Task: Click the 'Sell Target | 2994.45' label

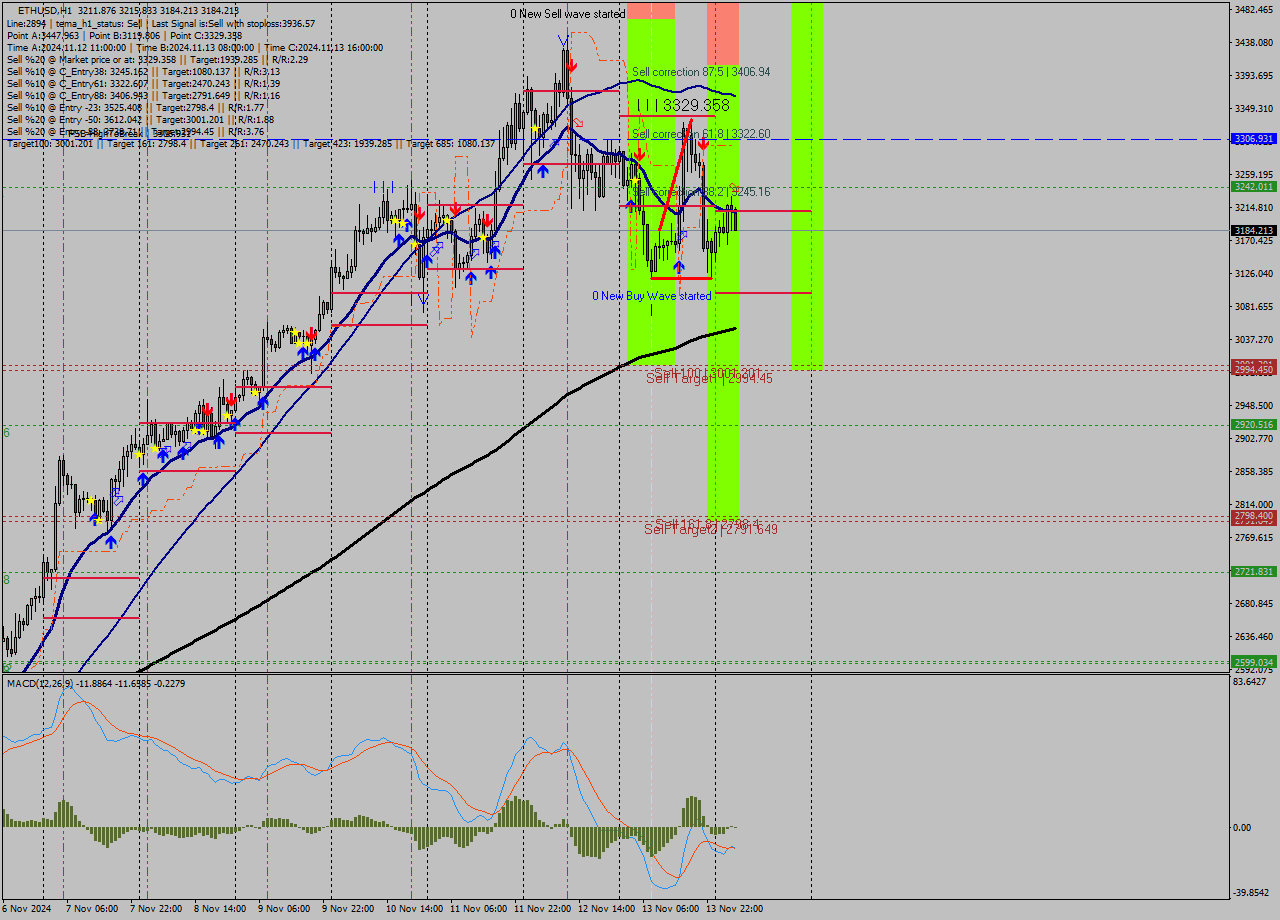Action: pyautogui.click(x=710, y=378)
